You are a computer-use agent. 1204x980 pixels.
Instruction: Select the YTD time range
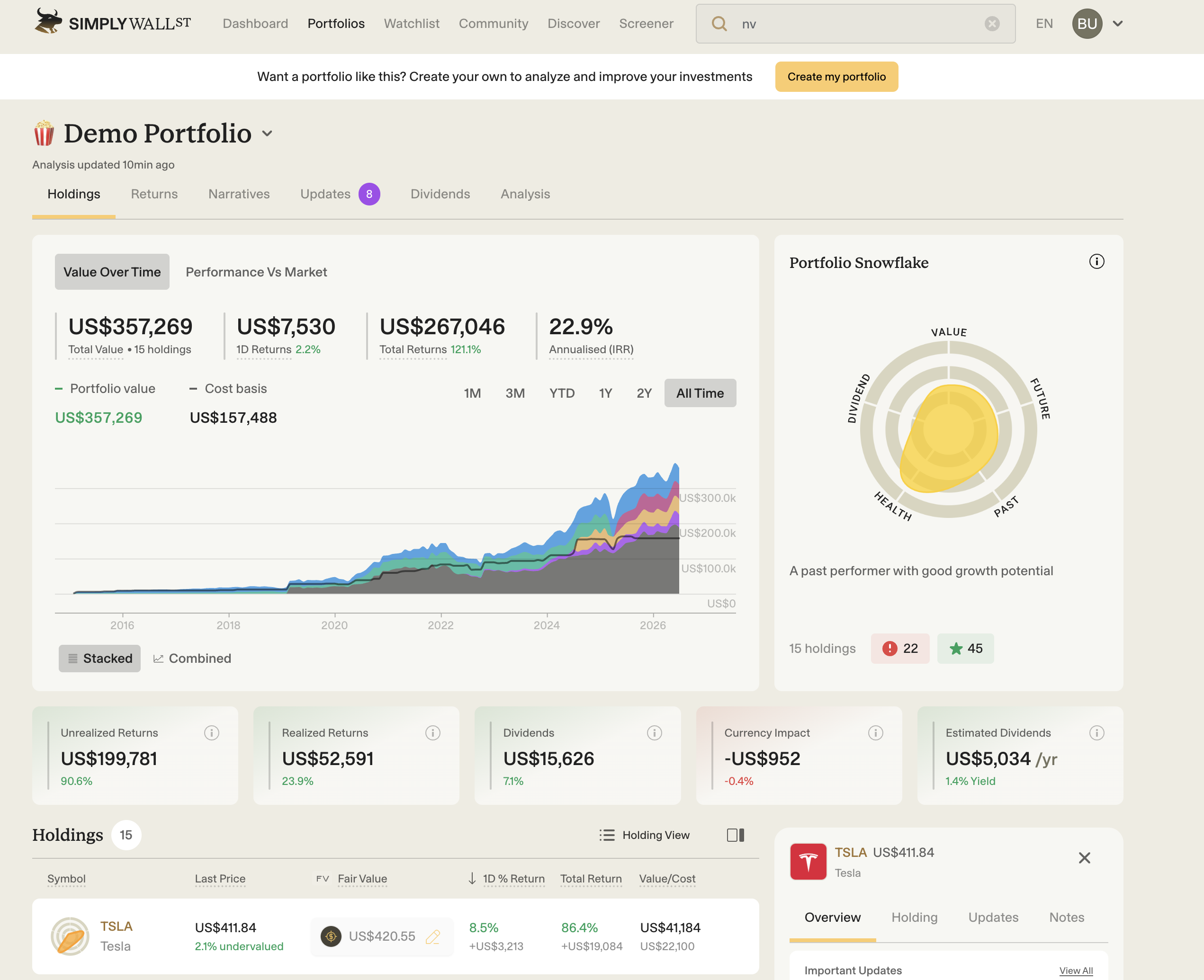click(562, 393)
